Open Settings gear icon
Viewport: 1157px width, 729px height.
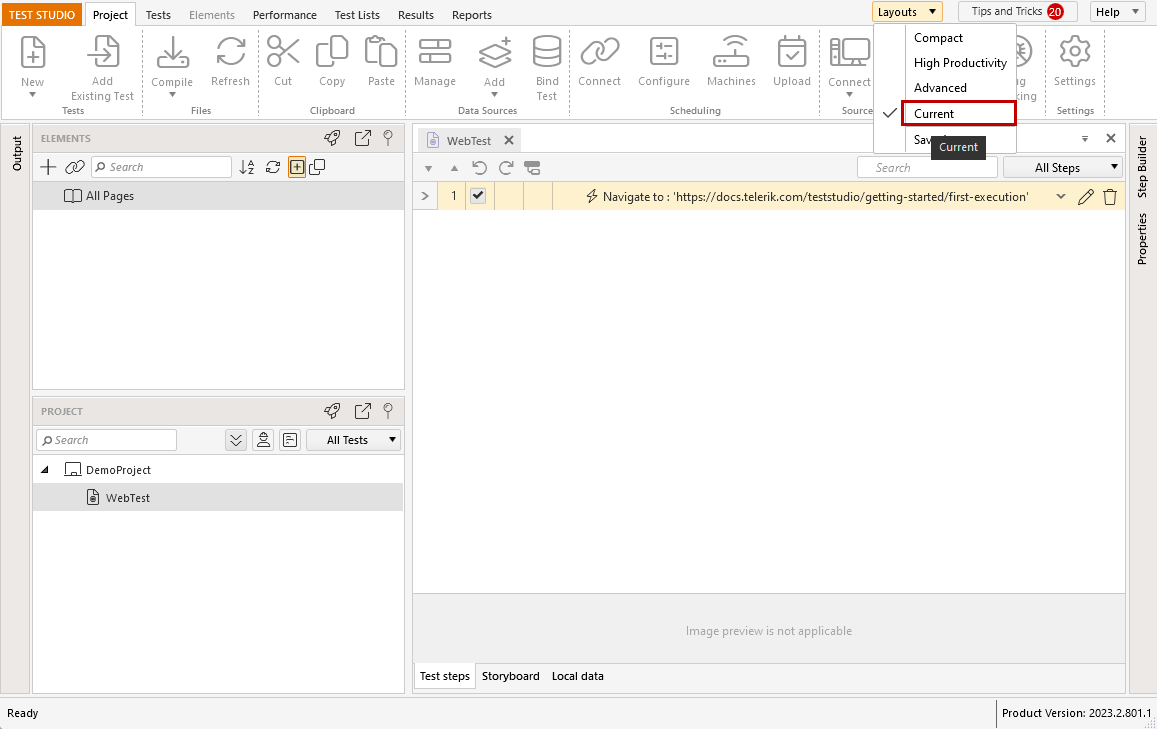(1074, 52)
